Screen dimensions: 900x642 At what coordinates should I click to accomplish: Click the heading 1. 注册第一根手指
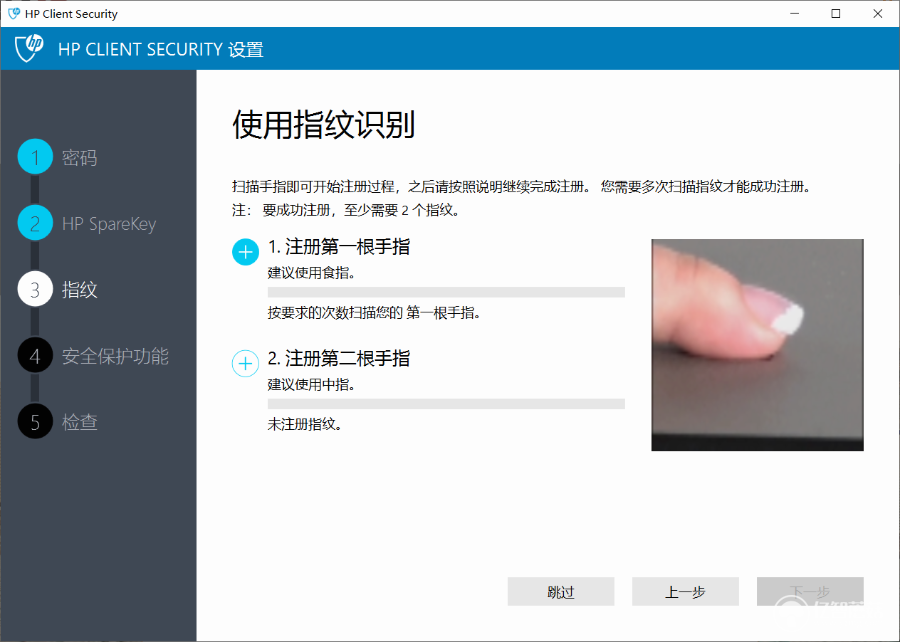point(339,247)
